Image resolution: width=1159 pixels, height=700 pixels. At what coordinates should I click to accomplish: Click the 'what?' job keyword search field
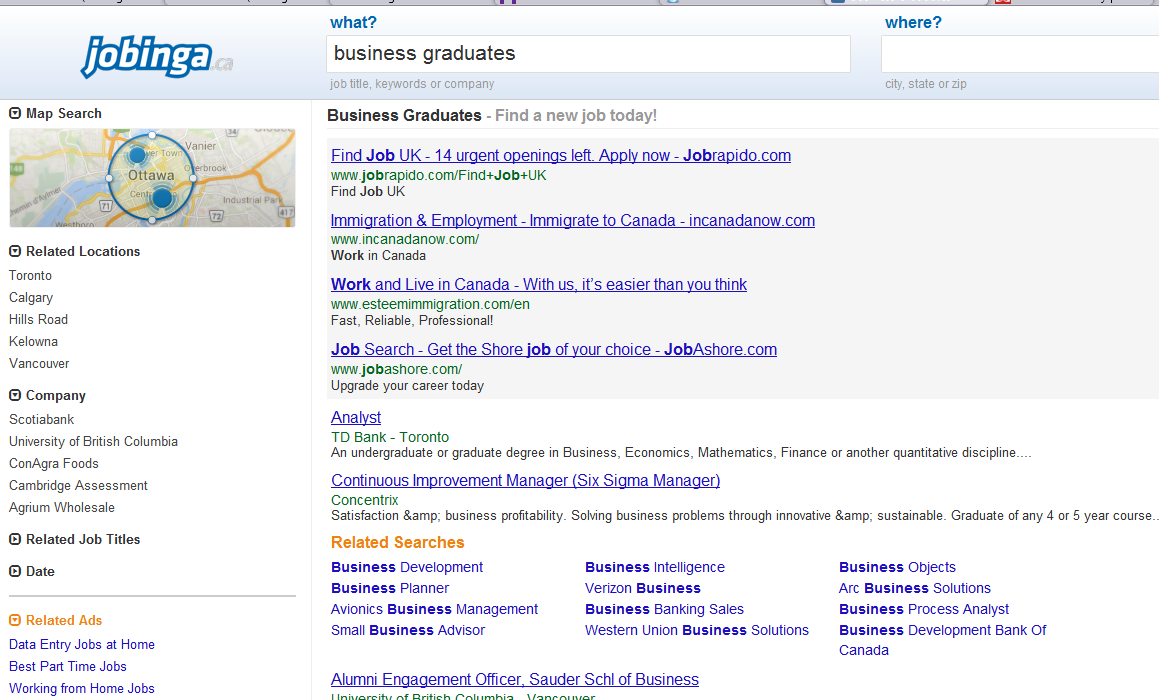click(588, 54)
